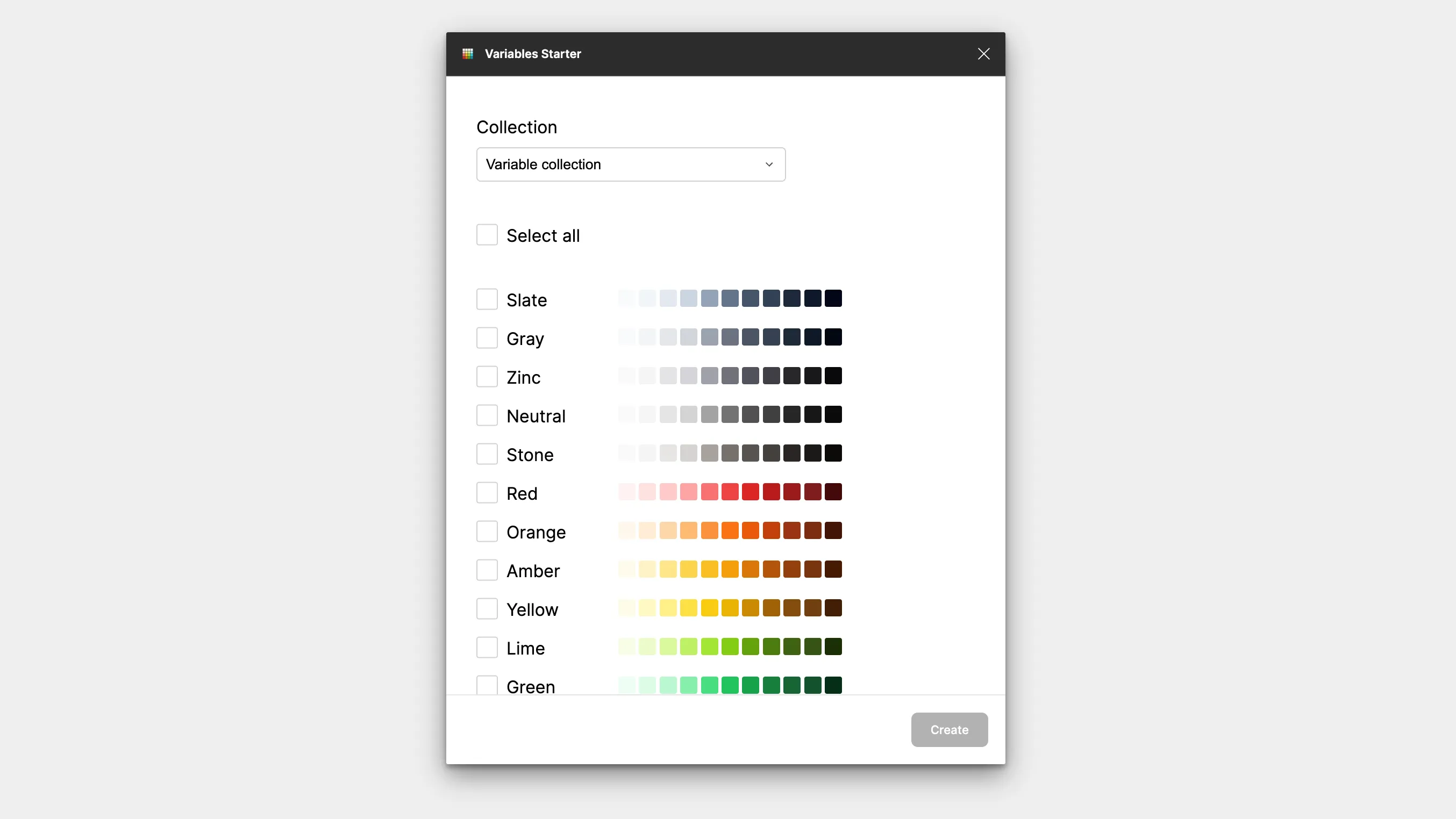Image resolution: width=1456 pixels, height=819 pixels.
Task: Click the Amber label text
Action: [x=532, y=571]
